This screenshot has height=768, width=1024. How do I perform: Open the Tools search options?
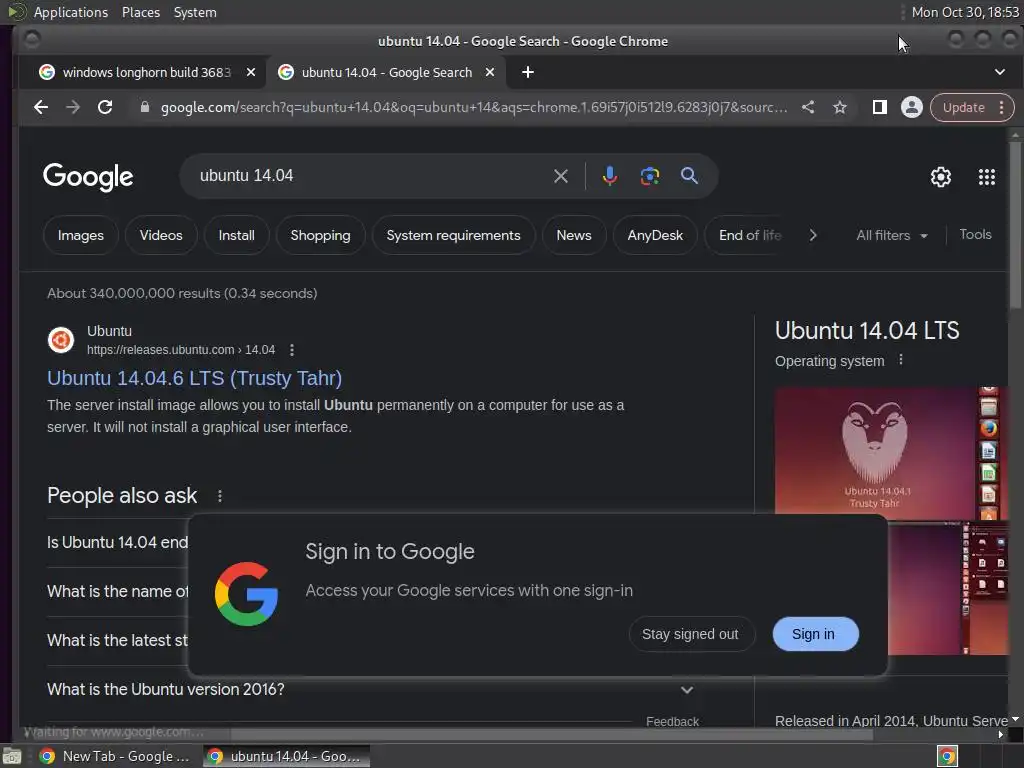pos(975,234)
